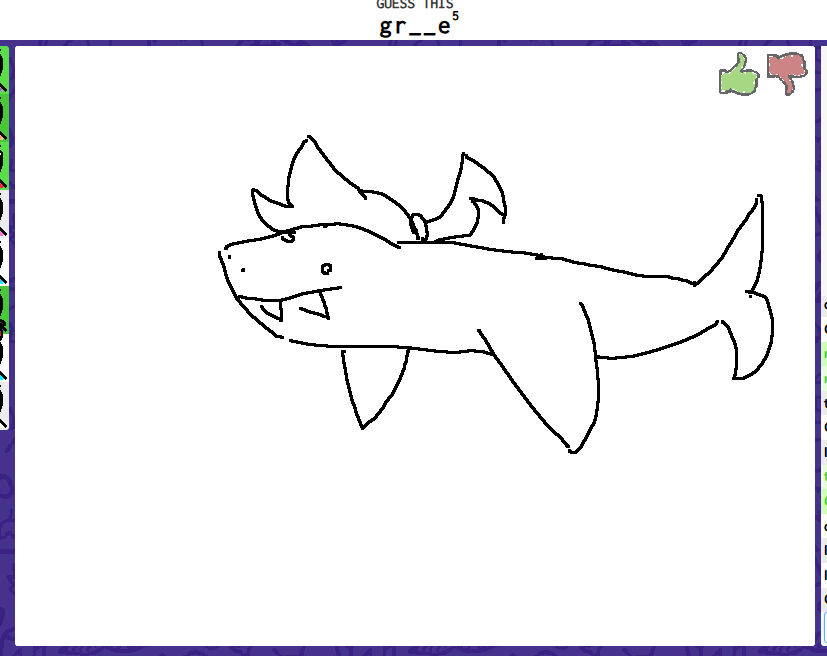The width and height of the screenshot is (827, 656).
Task: Click the letter count number 5
Action: point(455,16)
